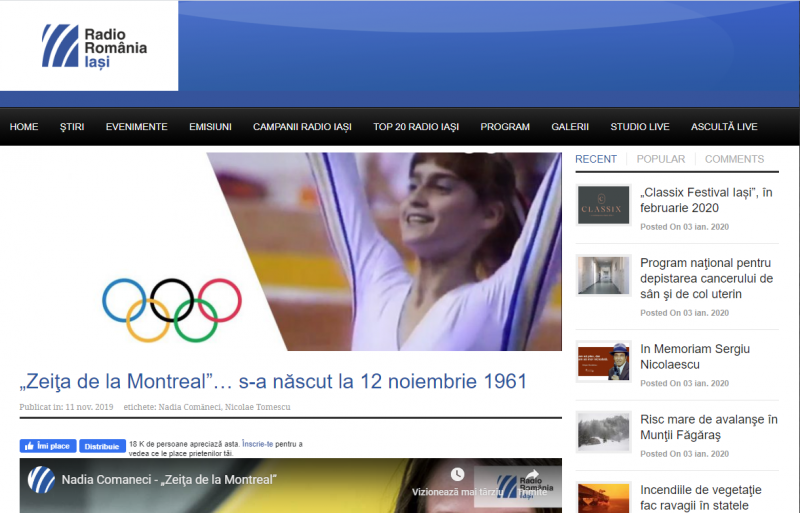
Task: Open the HOME menu item
Action: [x=23, y=127]
